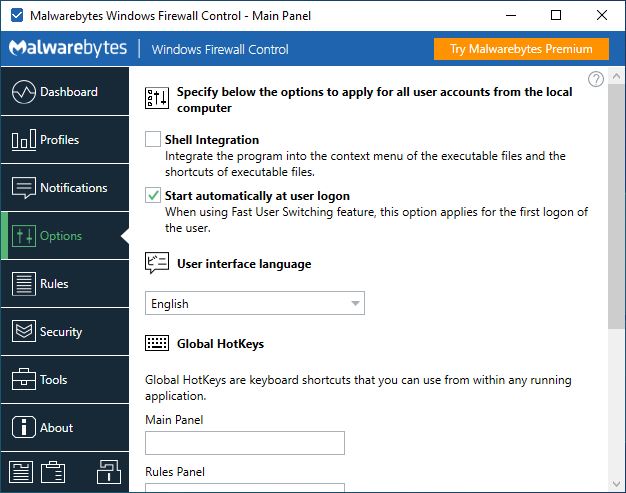Open the Dashboard section icon
This screenshot has height=493, width=626.
click(x=24, y=92)
